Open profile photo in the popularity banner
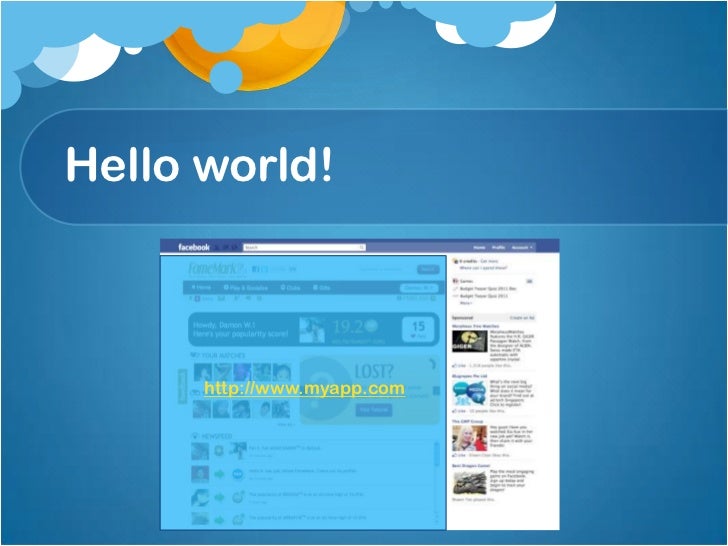728x546 pixels. click(312, 330)
